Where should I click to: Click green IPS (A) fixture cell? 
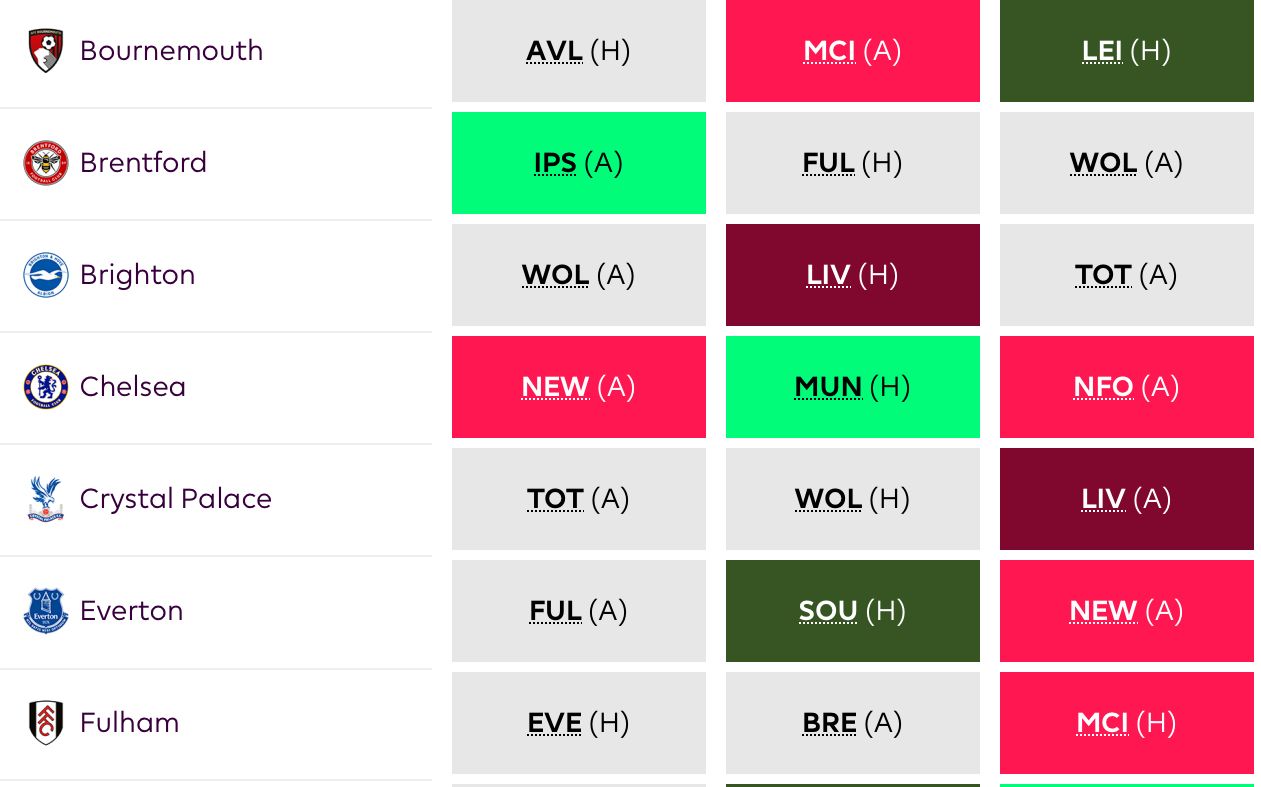[x=579, y=163]
